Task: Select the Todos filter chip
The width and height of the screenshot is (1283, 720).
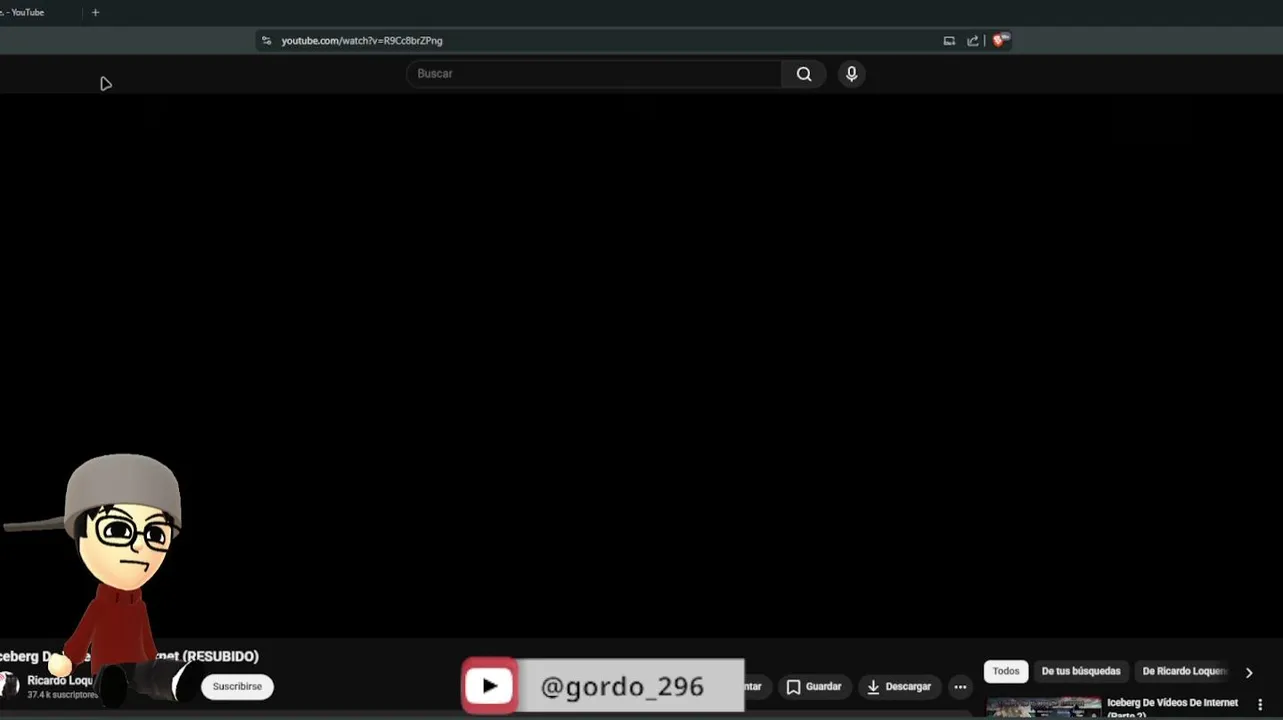Action: coord(1006,671)
